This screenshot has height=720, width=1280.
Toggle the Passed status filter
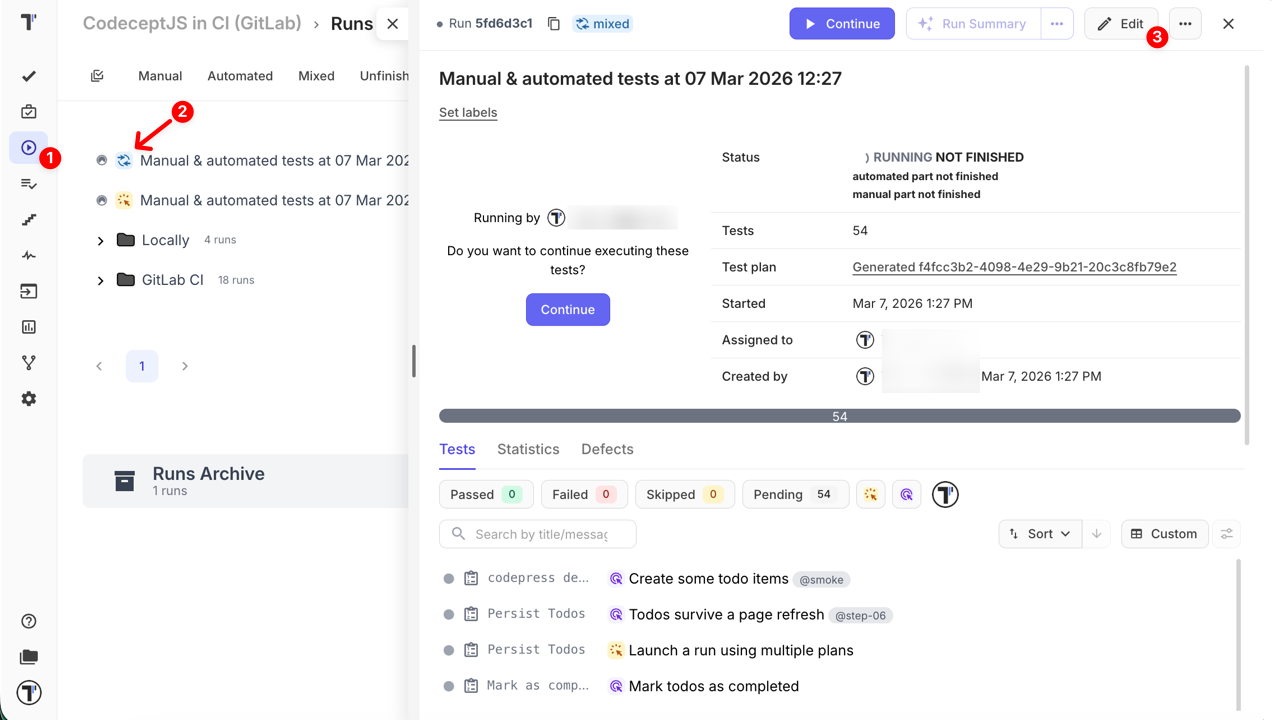pos(483,494)
